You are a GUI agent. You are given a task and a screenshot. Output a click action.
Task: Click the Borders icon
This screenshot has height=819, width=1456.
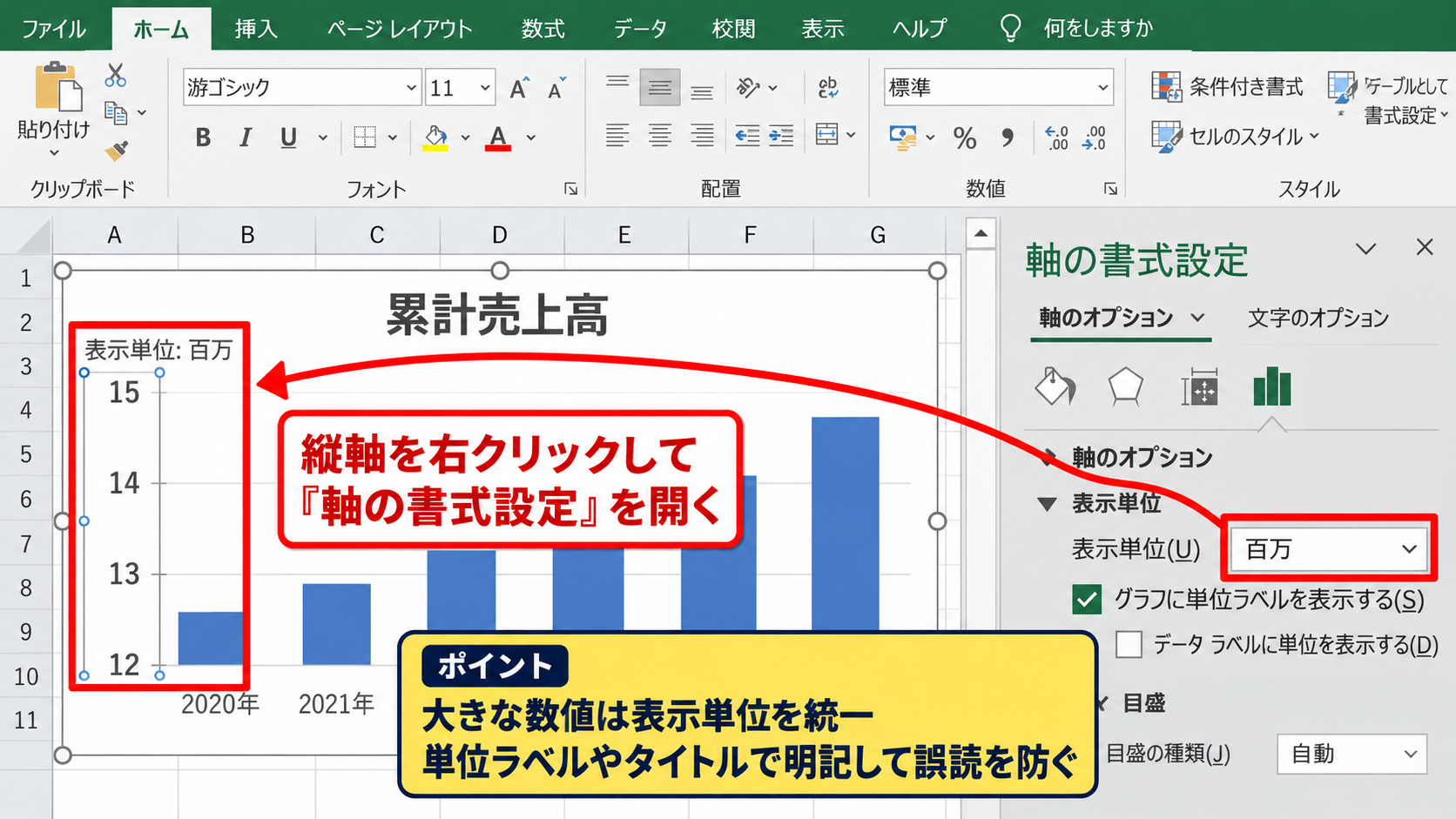click(x=365, y=138)
